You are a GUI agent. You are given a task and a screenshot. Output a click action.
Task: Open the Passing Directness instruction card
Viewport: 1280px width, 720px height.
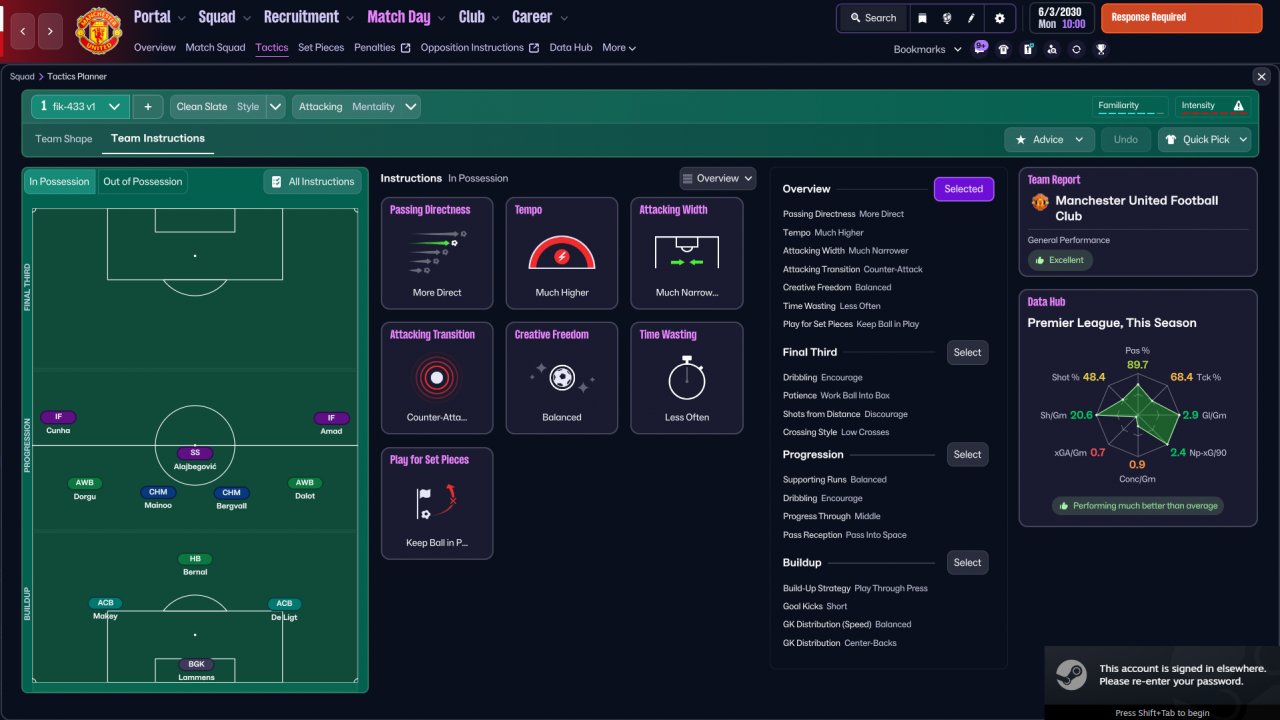click(x=437, y=252)
